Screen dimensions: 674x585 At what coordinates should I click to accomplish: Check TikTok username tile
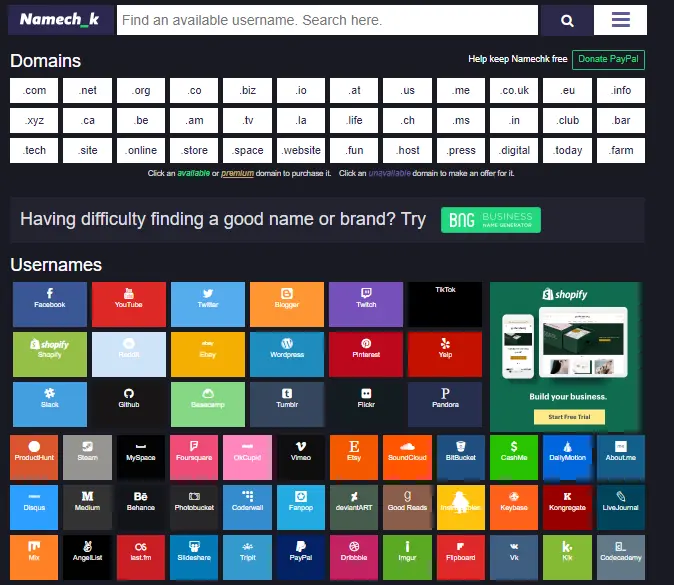(x=445, y=304)
